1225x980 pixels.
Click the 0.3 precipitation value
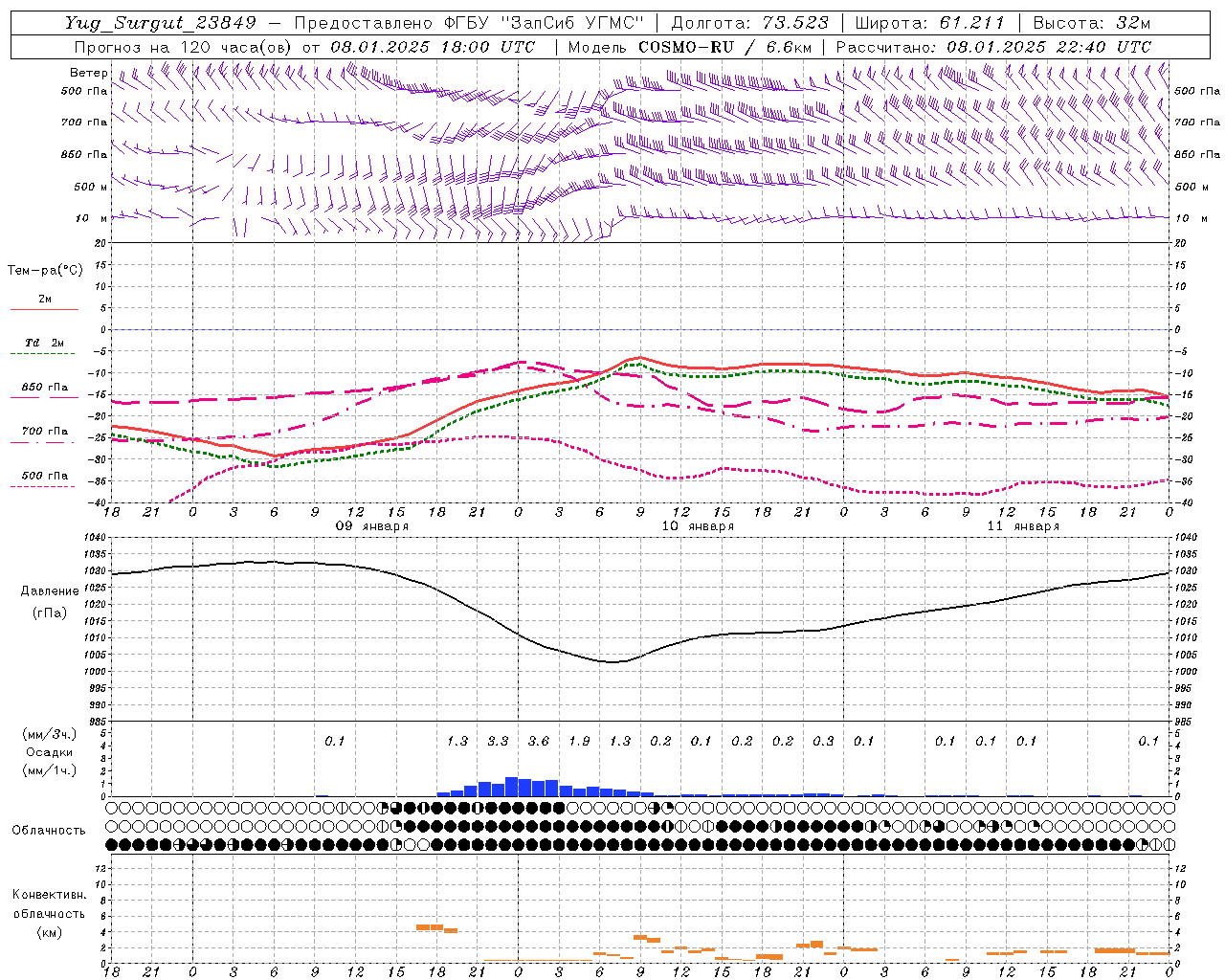823,741
